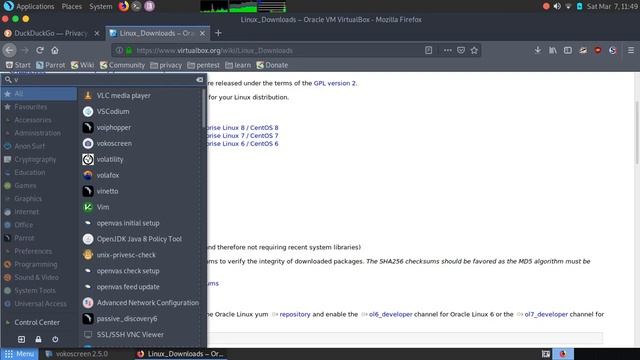Open the pentest bookmarks folder
The image size is (640, 360).
coord(203,65)
